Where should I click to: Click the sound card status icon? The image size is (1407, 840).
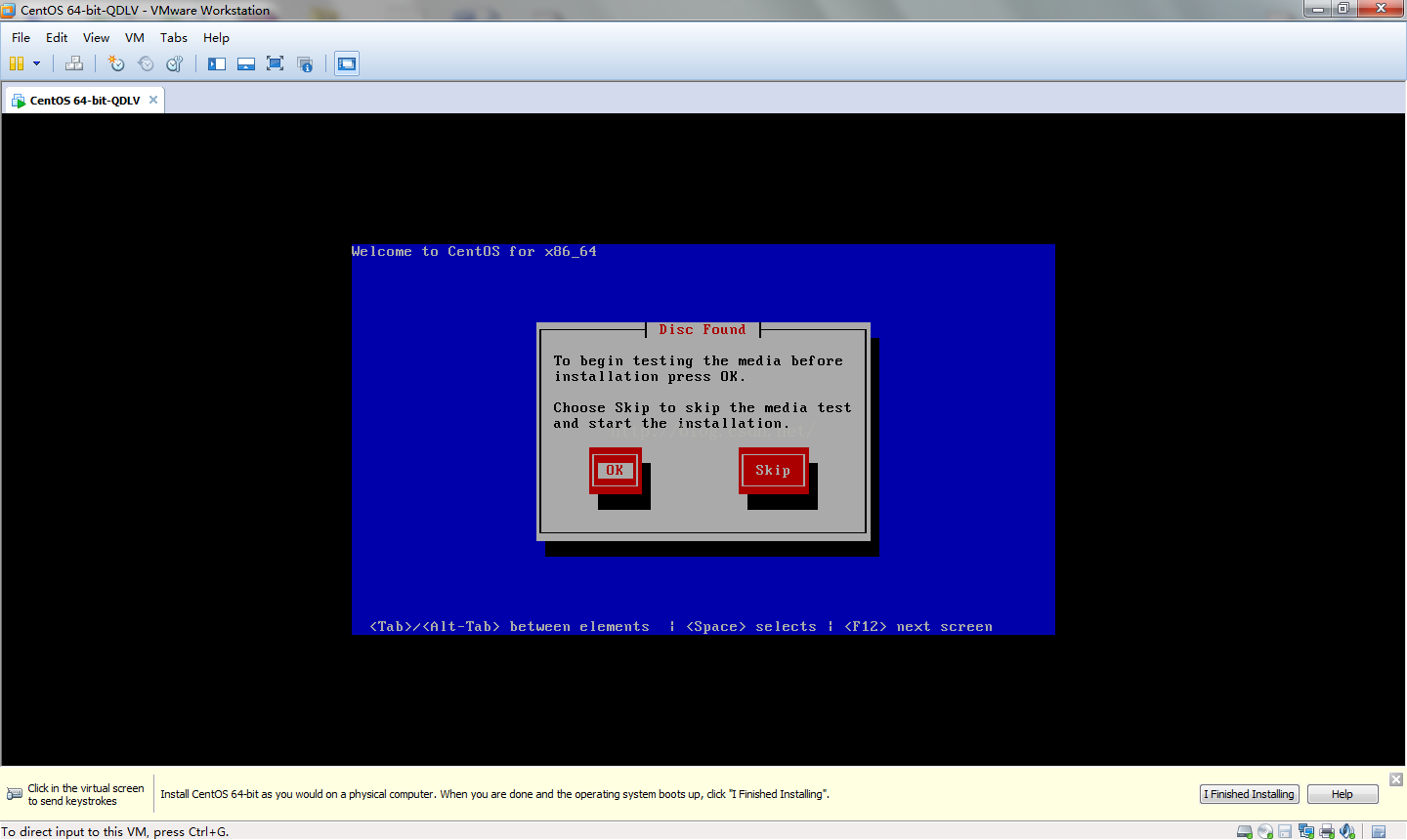click(1347, 832)
